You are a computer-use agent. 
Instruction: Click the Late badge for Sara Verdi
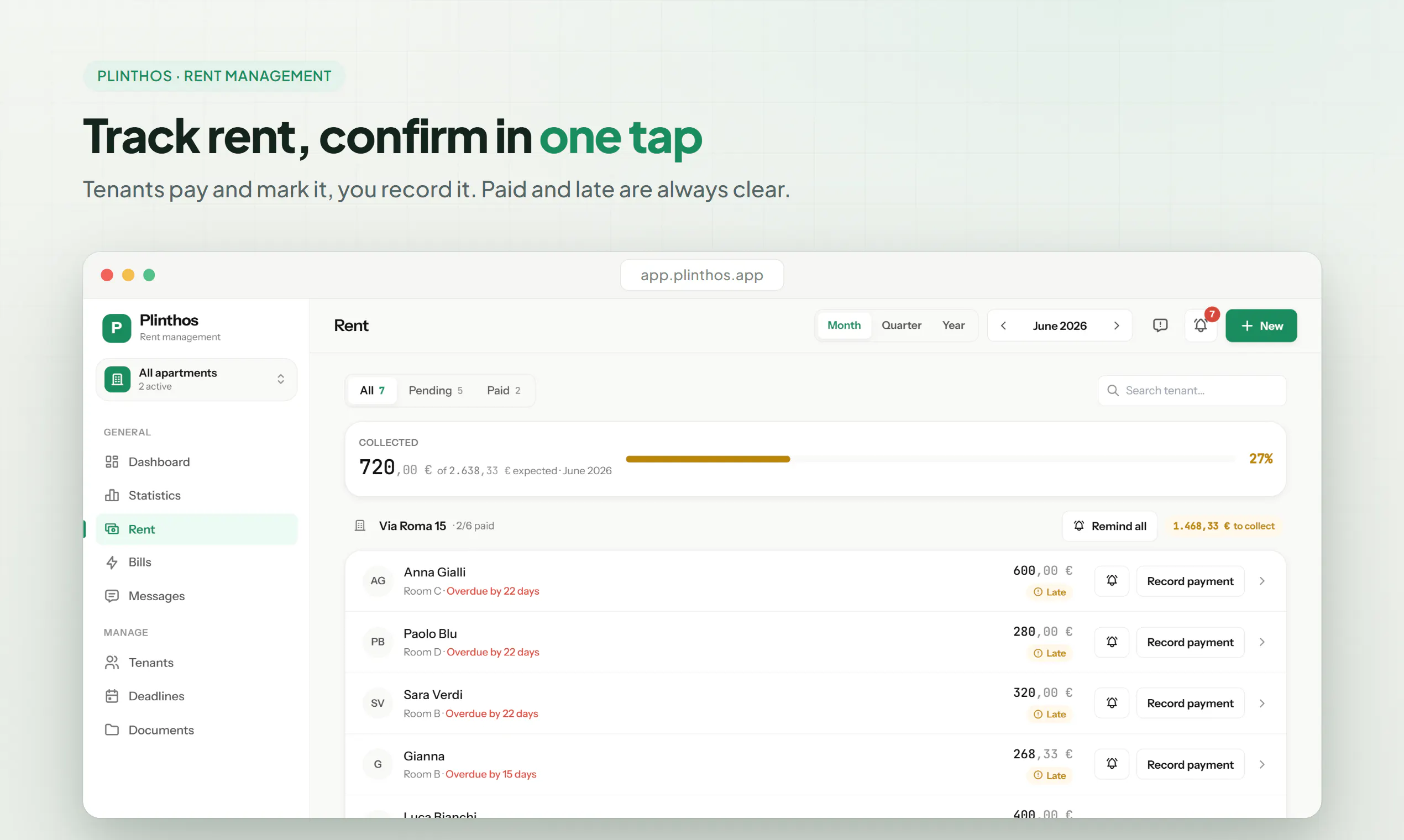[x=1050, y=715]
